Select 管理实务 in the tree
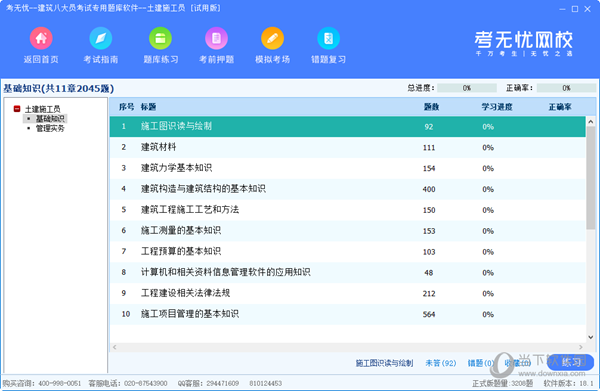Image resolution: width=600 pixels, height=391 pixels. (50, 128)
